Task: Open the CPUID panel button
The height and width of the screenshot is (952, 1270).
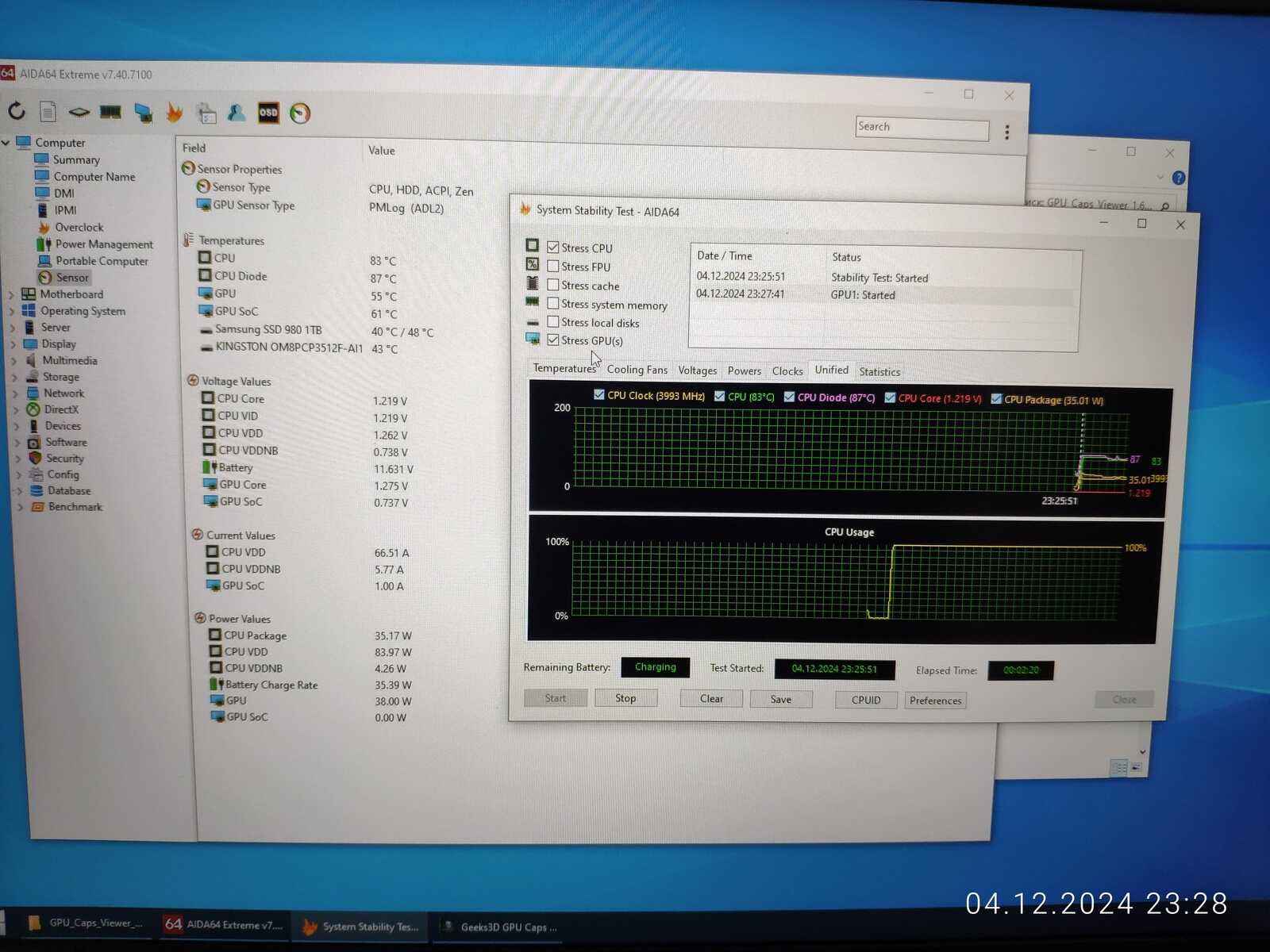Action: pos(866,701)
